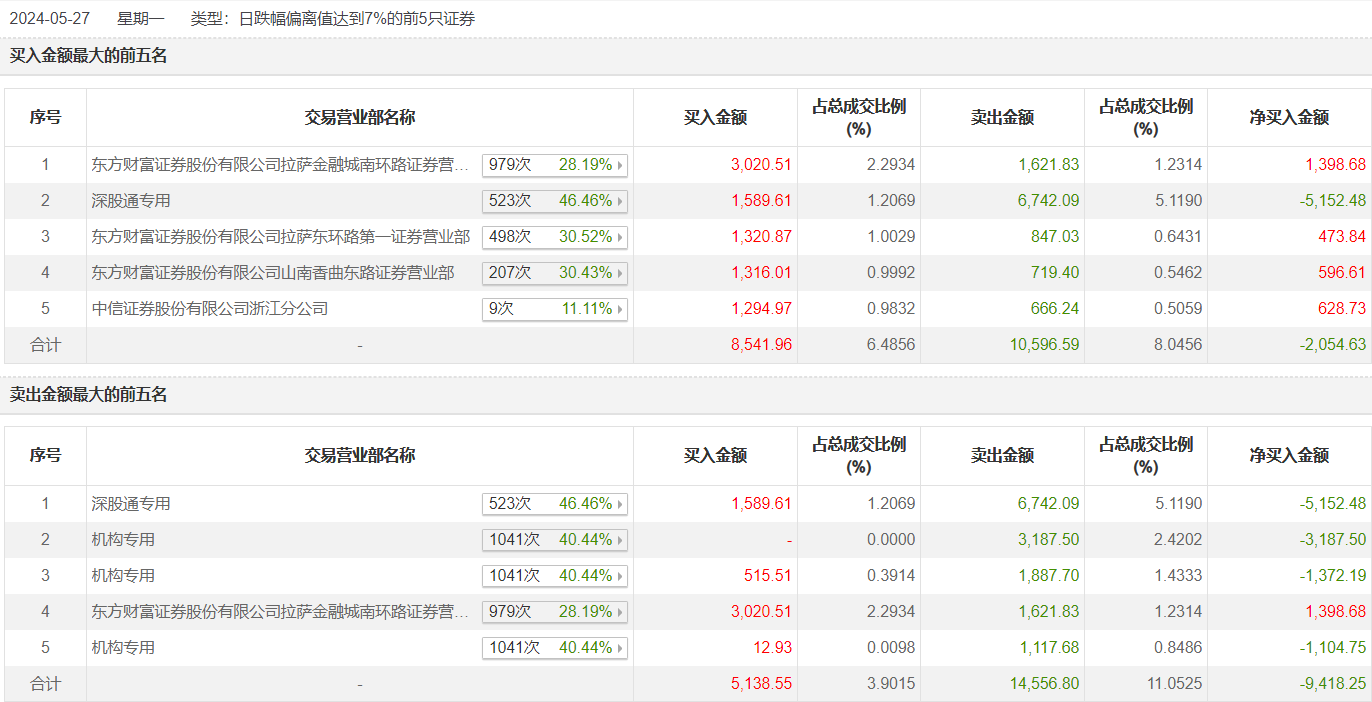
Task: Click the 买入金额最大的前五名 section title
Action: click(x=88, y=56)
